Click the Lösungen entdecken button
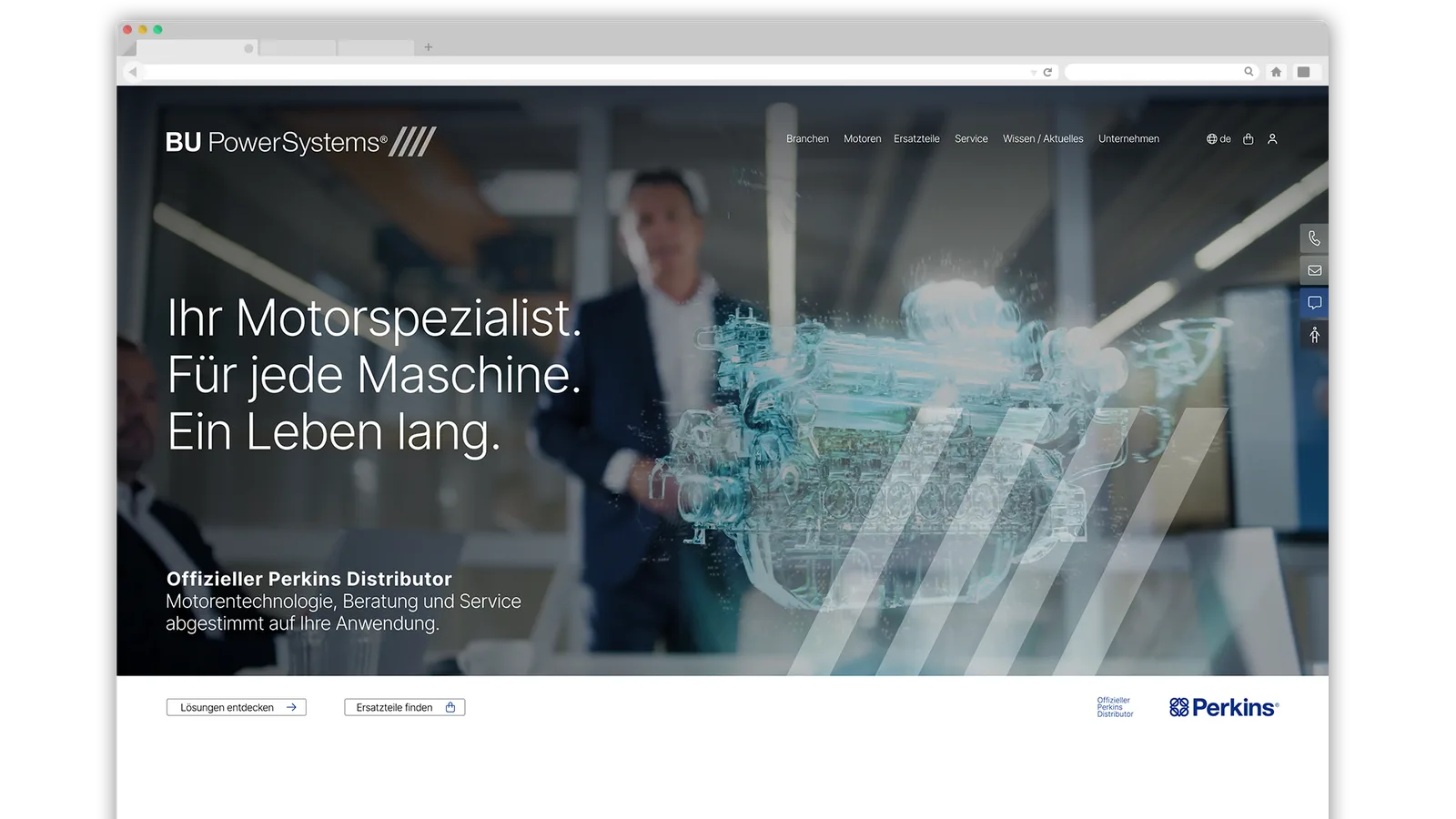Image resolution: width=1456 pixels, height=819 pixels. click(x=237, y=707)
